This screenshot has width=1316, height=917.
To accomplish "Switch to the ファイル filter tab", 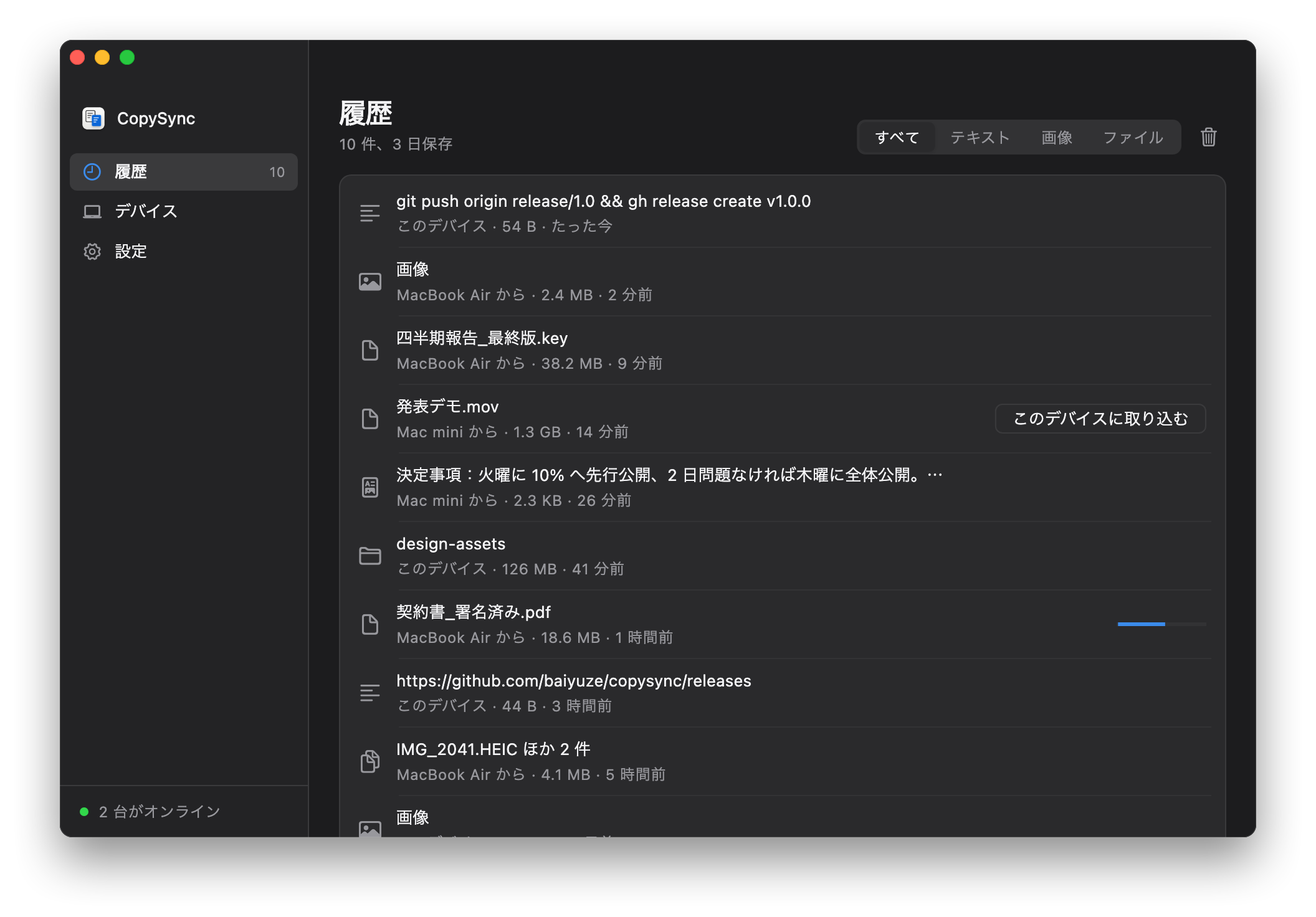I will 1133,137.
